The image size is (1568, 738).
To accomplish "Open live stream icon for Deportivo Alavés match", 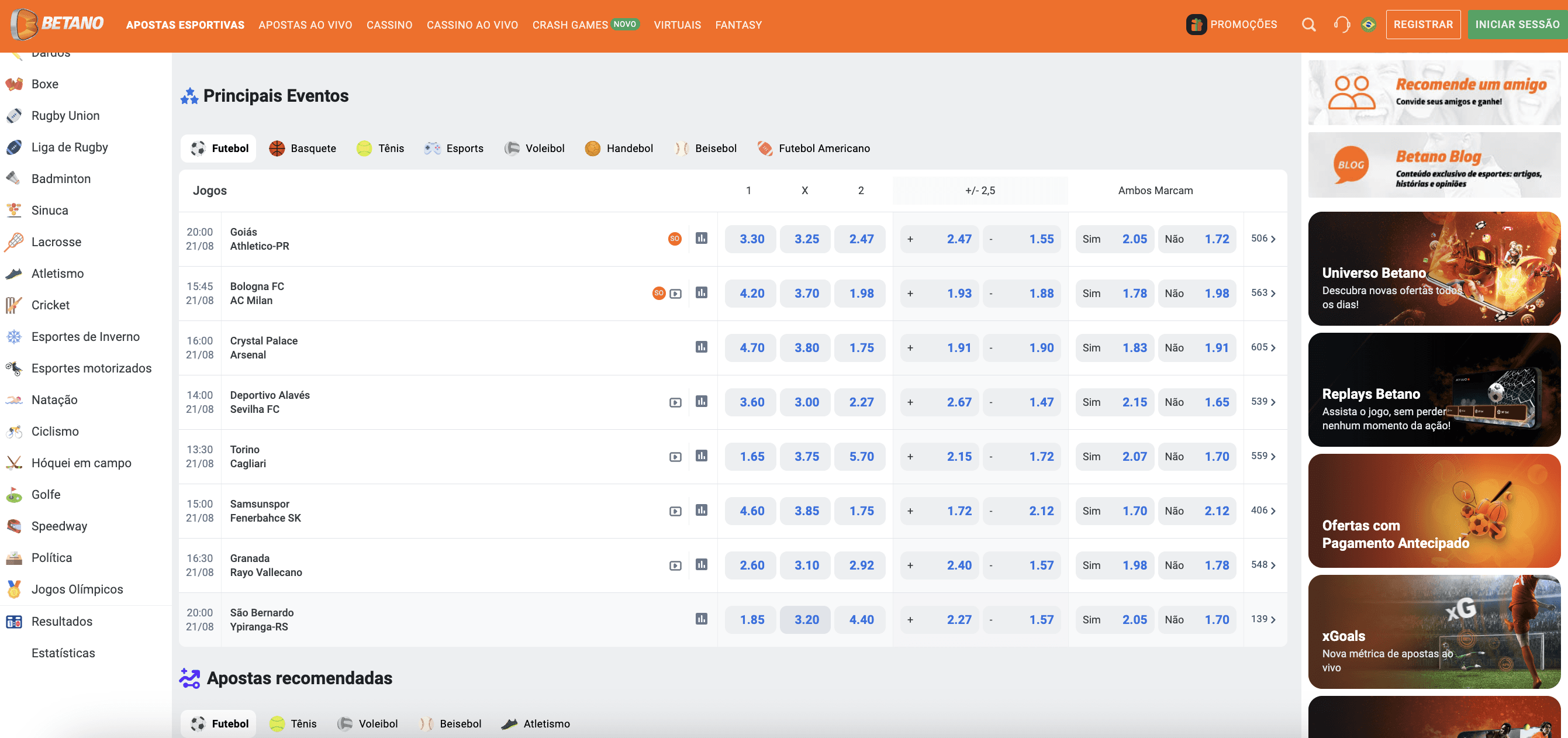I will pyautogui.click(x=675, y=402).
